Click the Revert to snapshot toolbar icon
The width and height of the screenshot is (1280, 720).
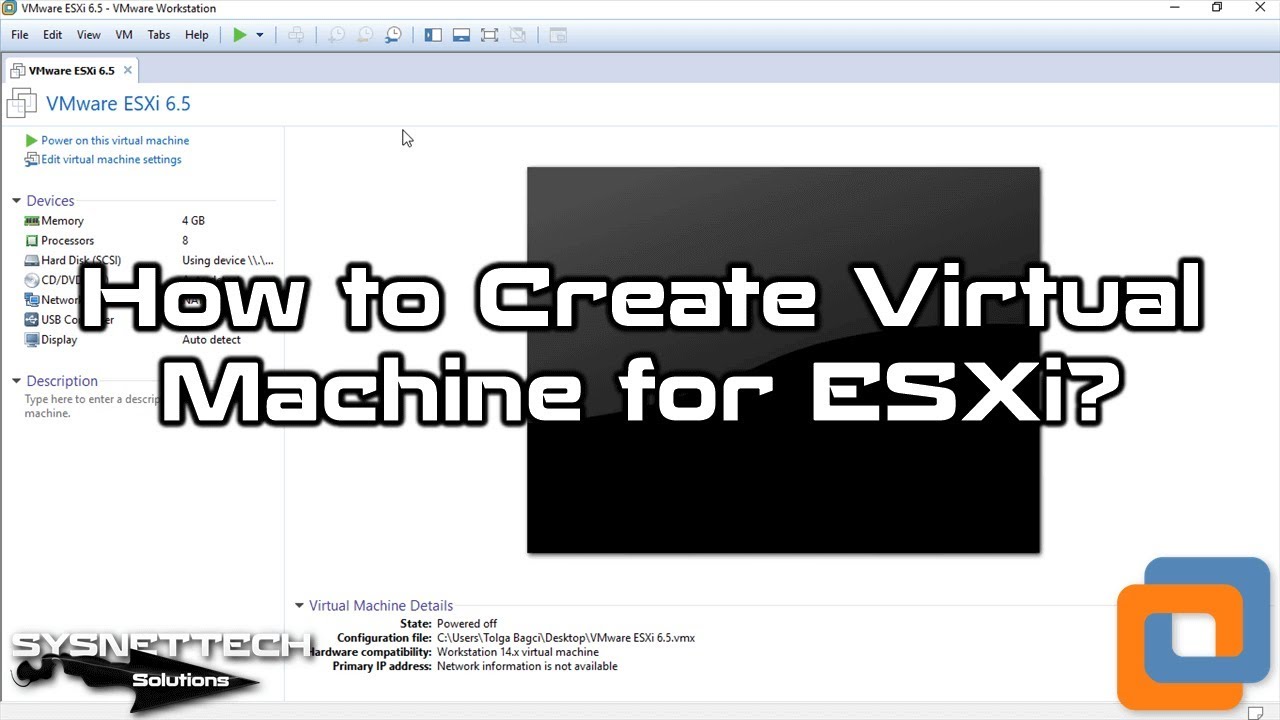point(365,35)
